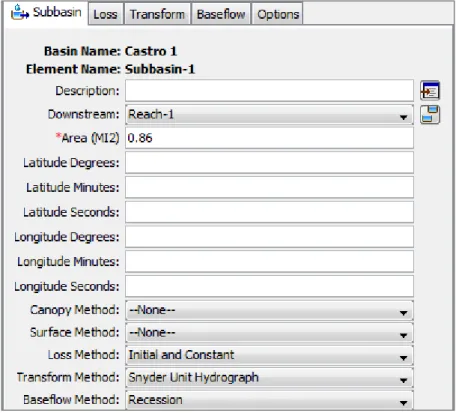Viewport: 456px width, 413px height.
Task: Open the Baseflow Method dropdown
Action: [269, 400]
